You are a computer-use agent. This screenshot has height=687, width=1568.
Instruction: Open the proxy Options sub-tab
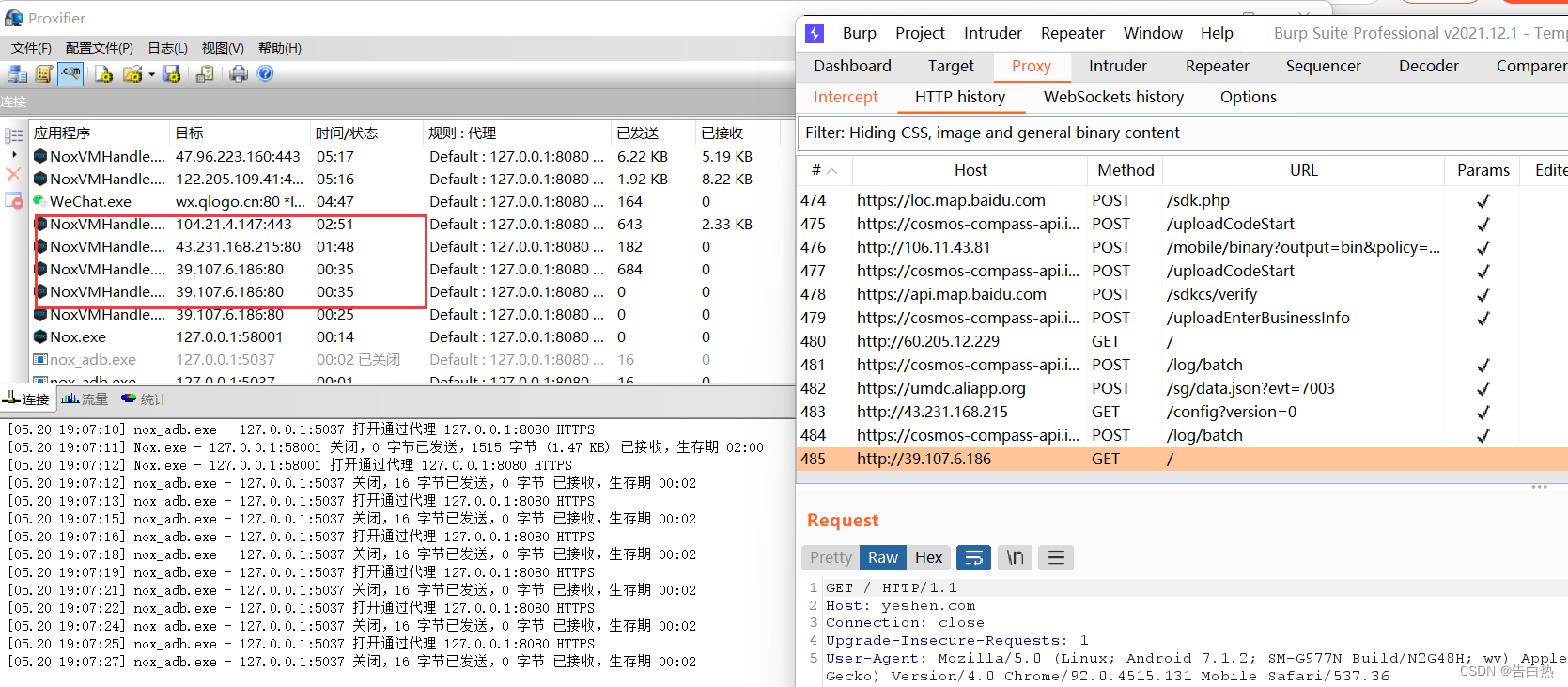[1248, 97]
